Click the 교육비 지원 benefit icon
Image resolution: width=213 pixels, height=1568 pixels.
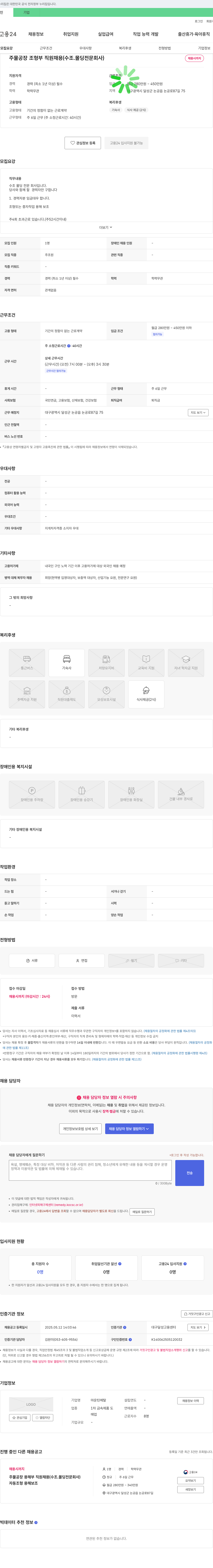(146, 663)
